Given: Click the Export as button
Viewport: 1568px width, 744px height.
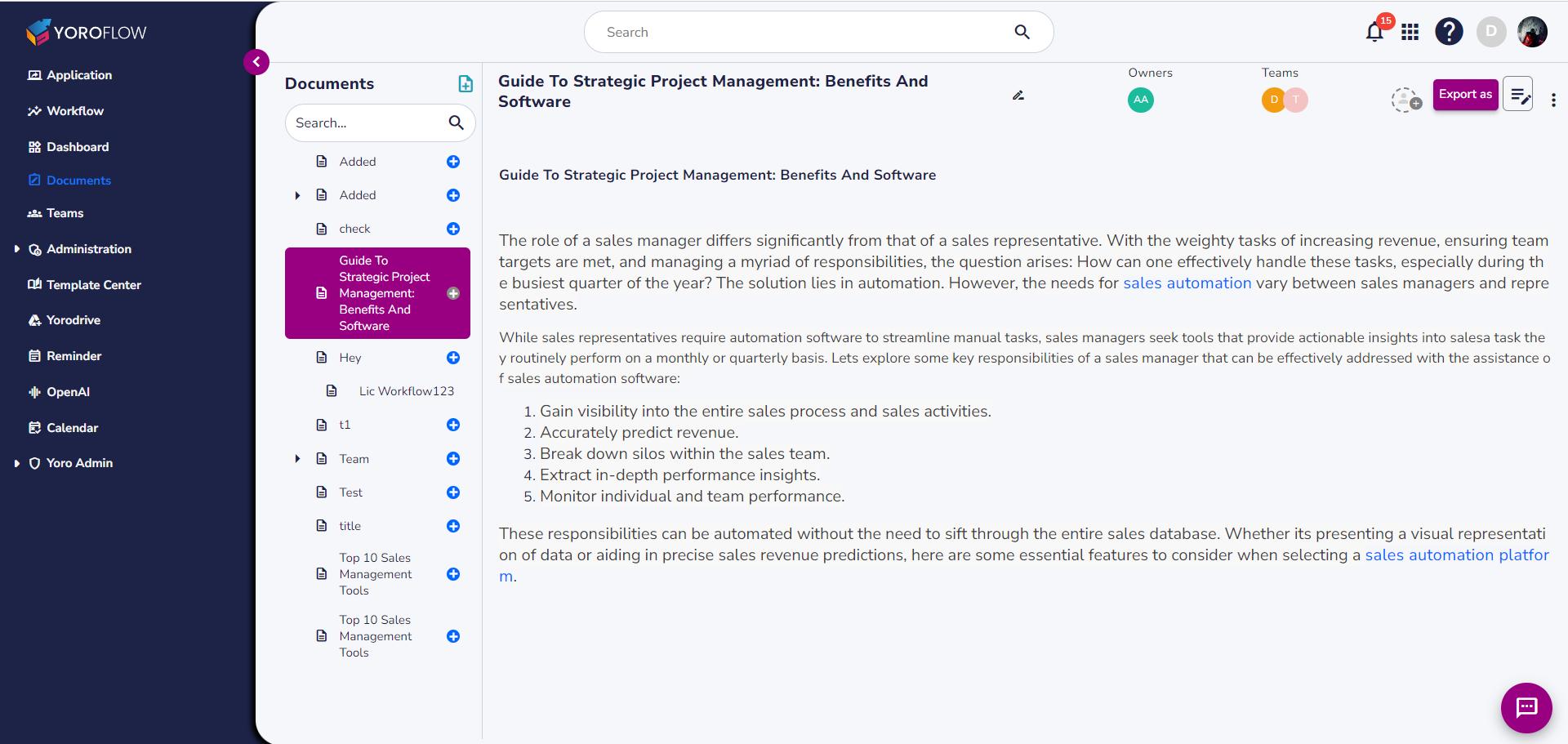Looking at the screenshot, I should 1465,94.
